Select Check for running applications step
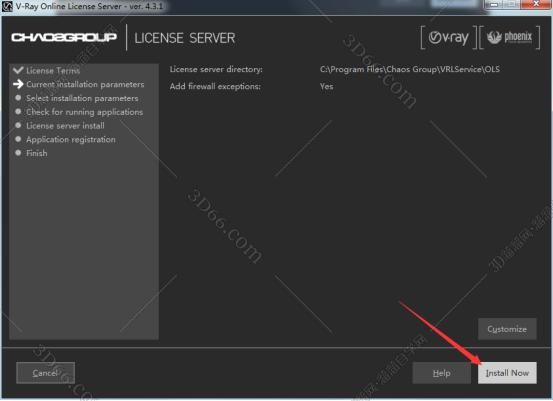The image size is (553, 401). click(x=85, y=112)
